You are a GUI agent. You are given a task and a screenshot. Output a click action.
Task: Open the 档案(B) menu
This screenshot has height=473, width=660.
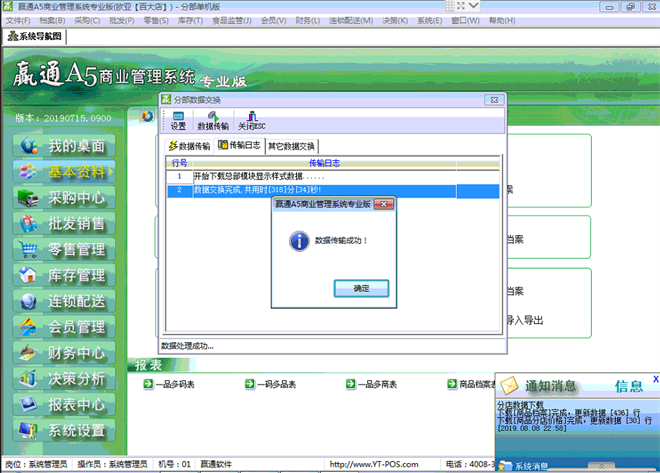pos(52,21)
